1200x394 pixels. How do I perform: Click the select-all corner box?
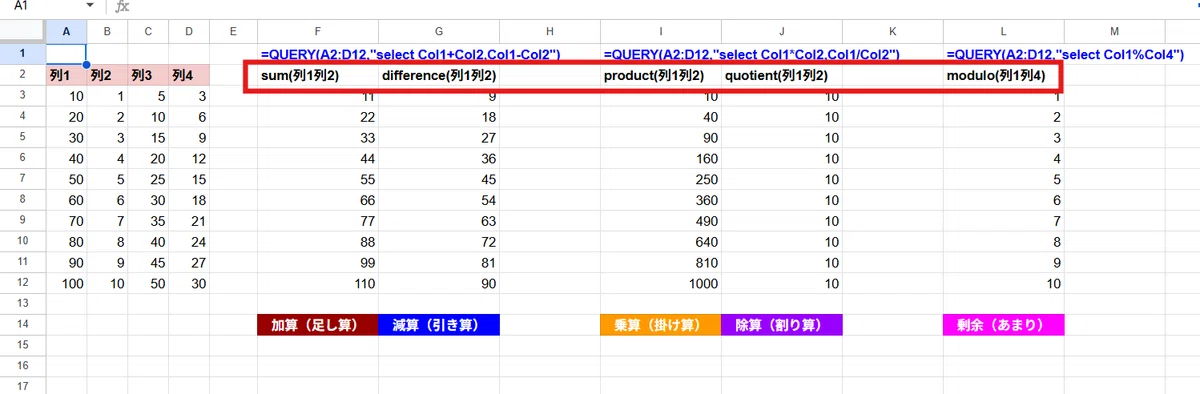pyautogui.click(x=23, y=32)
